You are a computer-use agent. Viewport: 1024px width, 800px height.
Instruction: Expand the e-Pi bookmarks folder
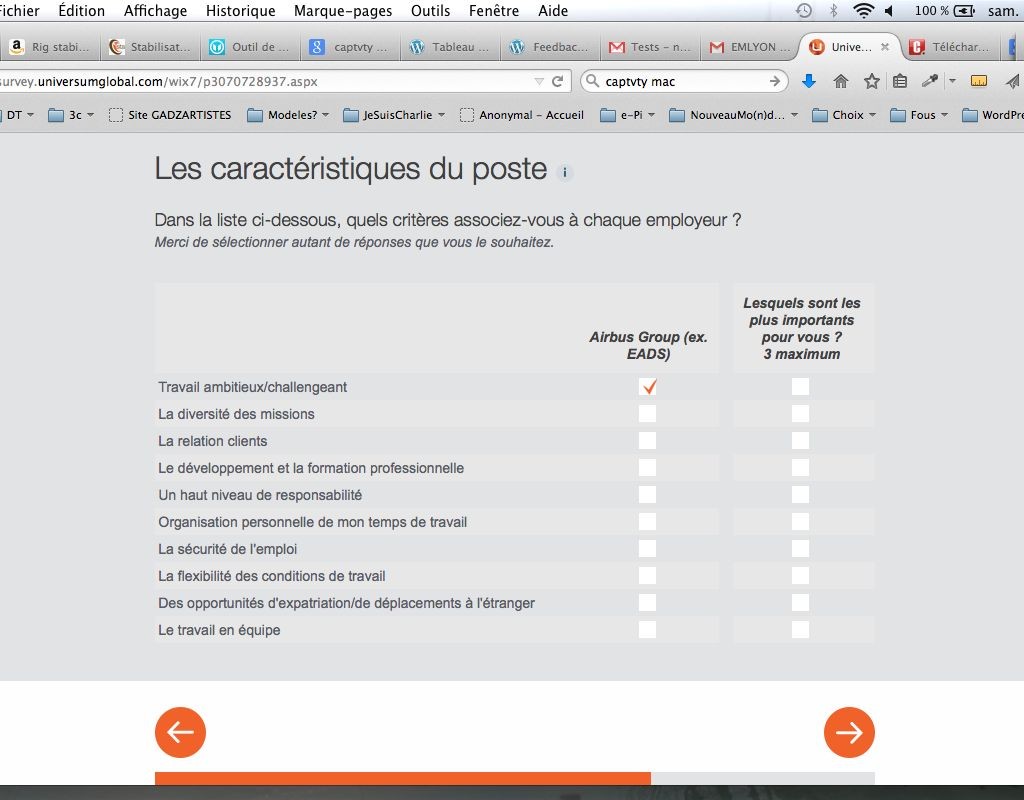(627, 115)
